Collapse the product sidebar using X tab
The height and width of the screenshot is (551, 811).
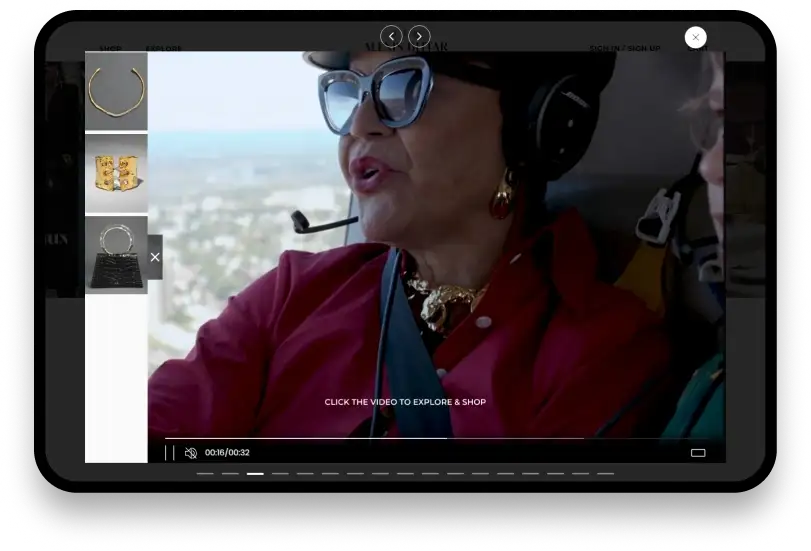click(x=155, y=257)
